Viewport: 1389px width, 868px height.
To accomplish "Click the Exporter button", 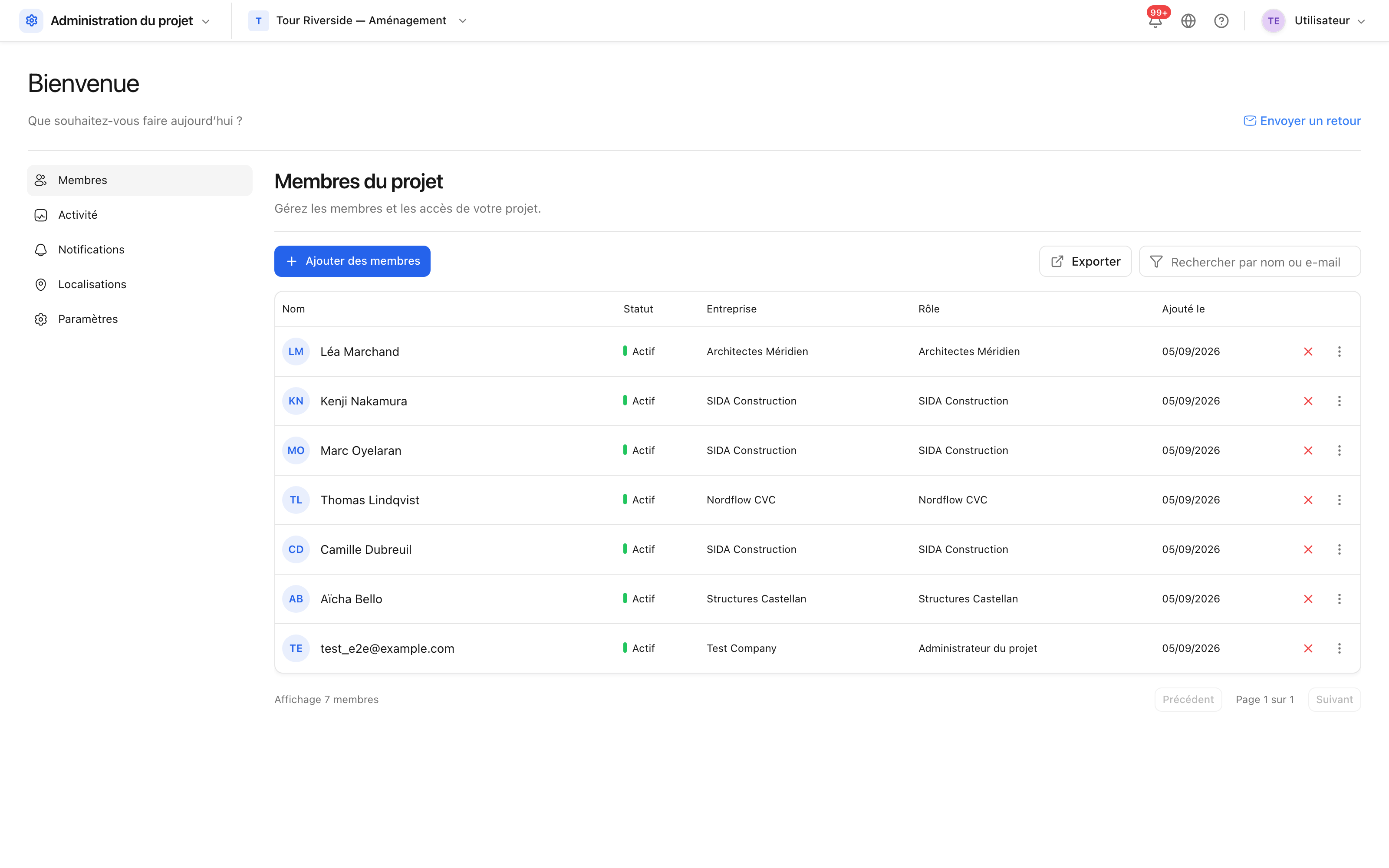I will (x=1085, y=261).
